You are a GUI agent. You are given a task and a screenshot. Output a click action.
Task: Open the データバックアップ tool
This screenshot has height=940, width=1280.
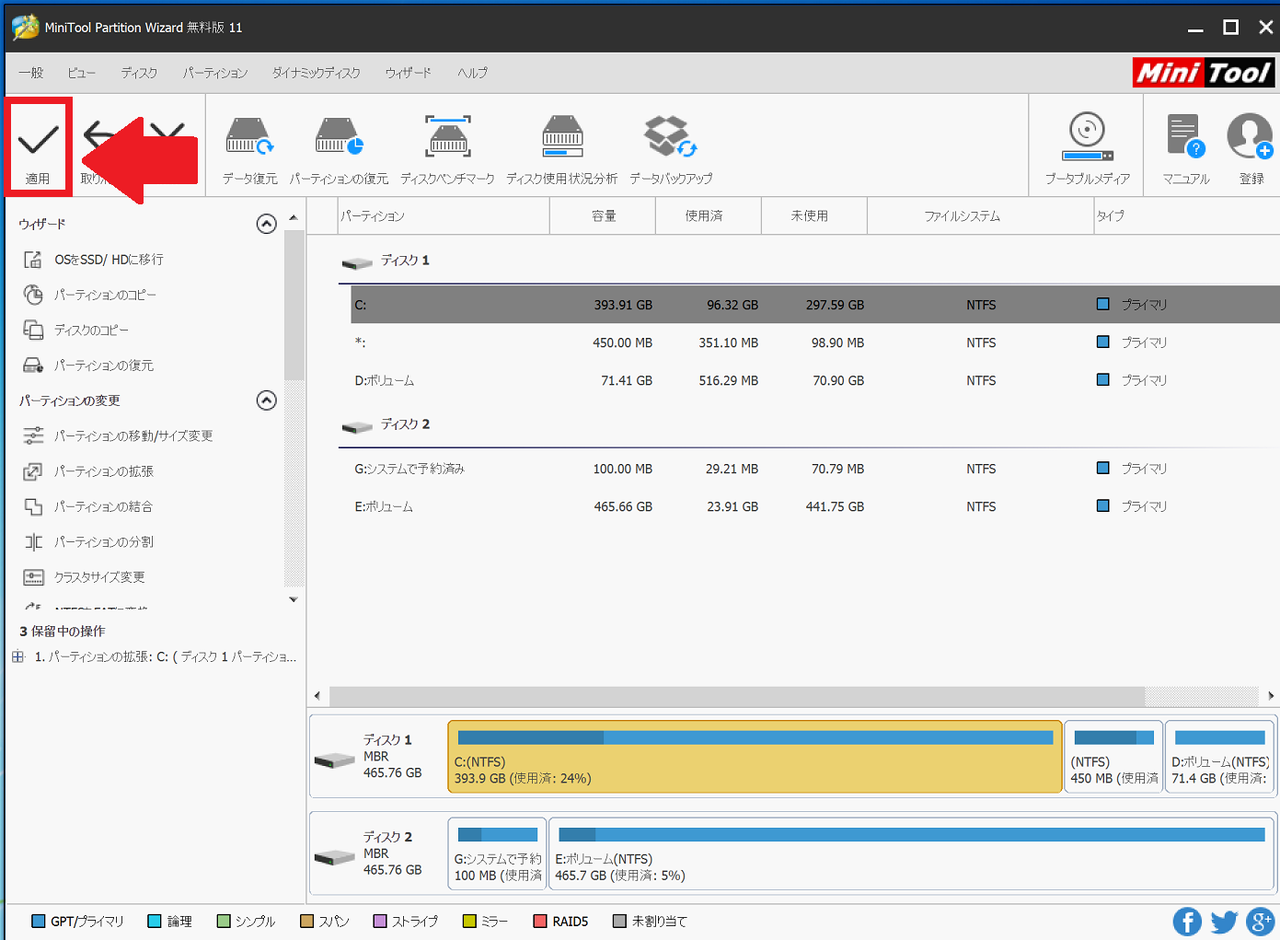[x=670, y=149]
